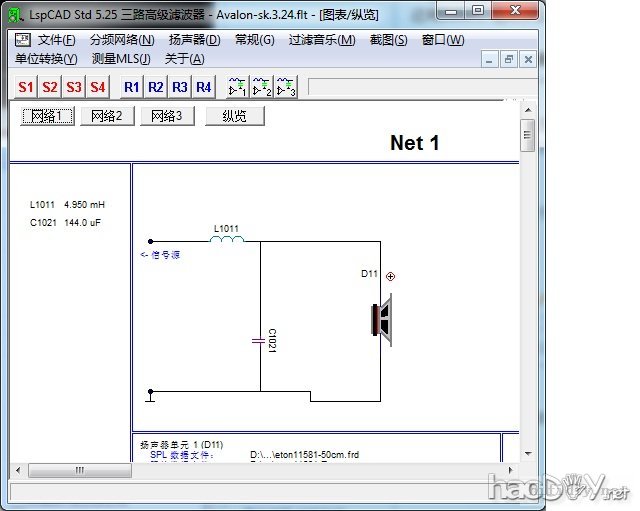The image size is (640, 511).
Task: Click the R1 toolbar button
Action: [x=132, y=87]
